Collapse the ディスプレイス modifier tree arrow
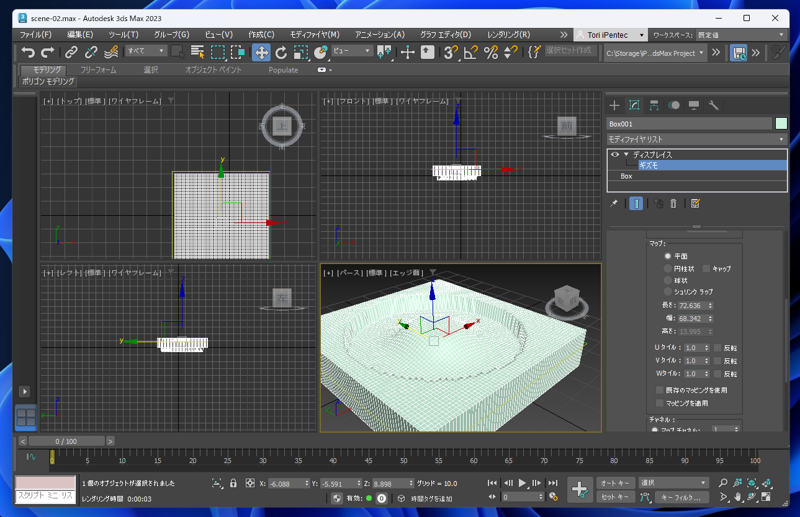Screen dimensions: 800x517 click(x=626, y=155)
